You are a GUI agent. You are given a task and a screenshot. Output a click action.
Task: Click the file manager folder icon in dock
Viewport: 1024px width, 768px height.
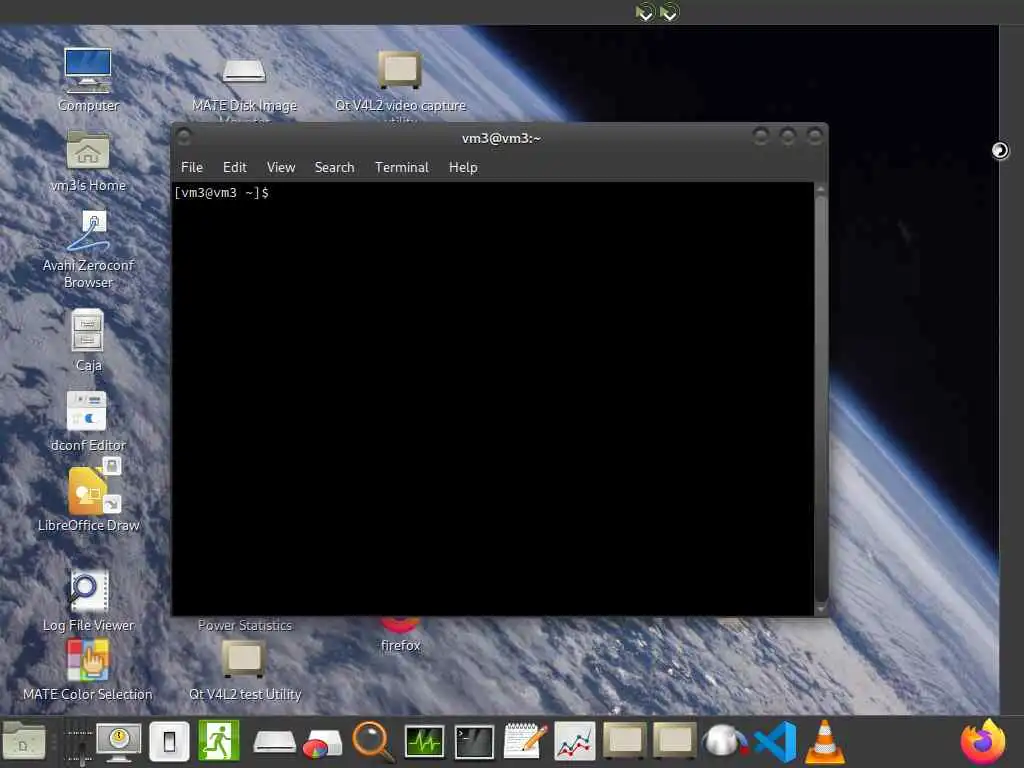pos(24,742)
